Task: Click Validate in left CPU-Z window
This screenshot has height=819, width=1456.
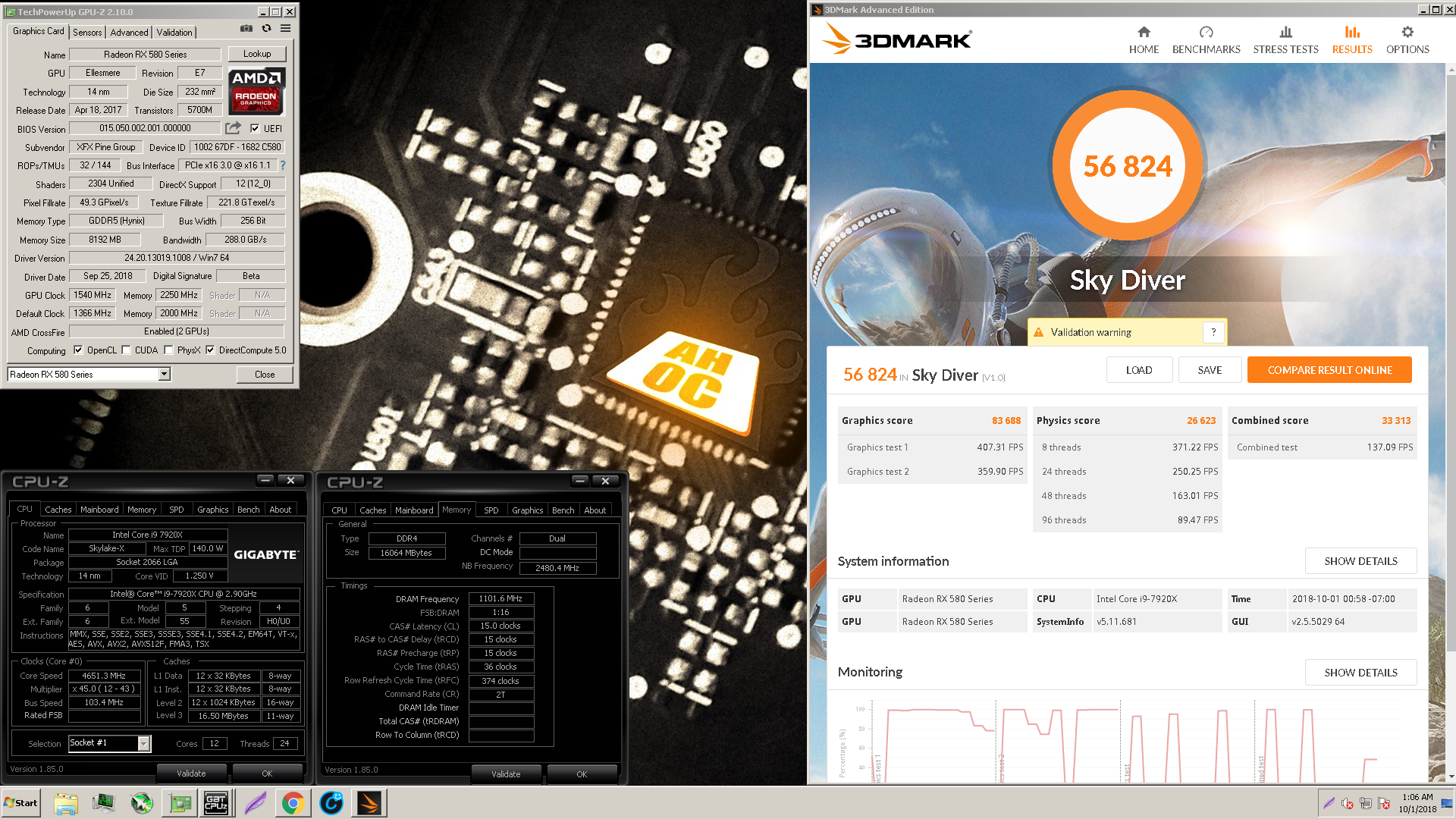Action: pyautogui.click(x=191, y=773)
